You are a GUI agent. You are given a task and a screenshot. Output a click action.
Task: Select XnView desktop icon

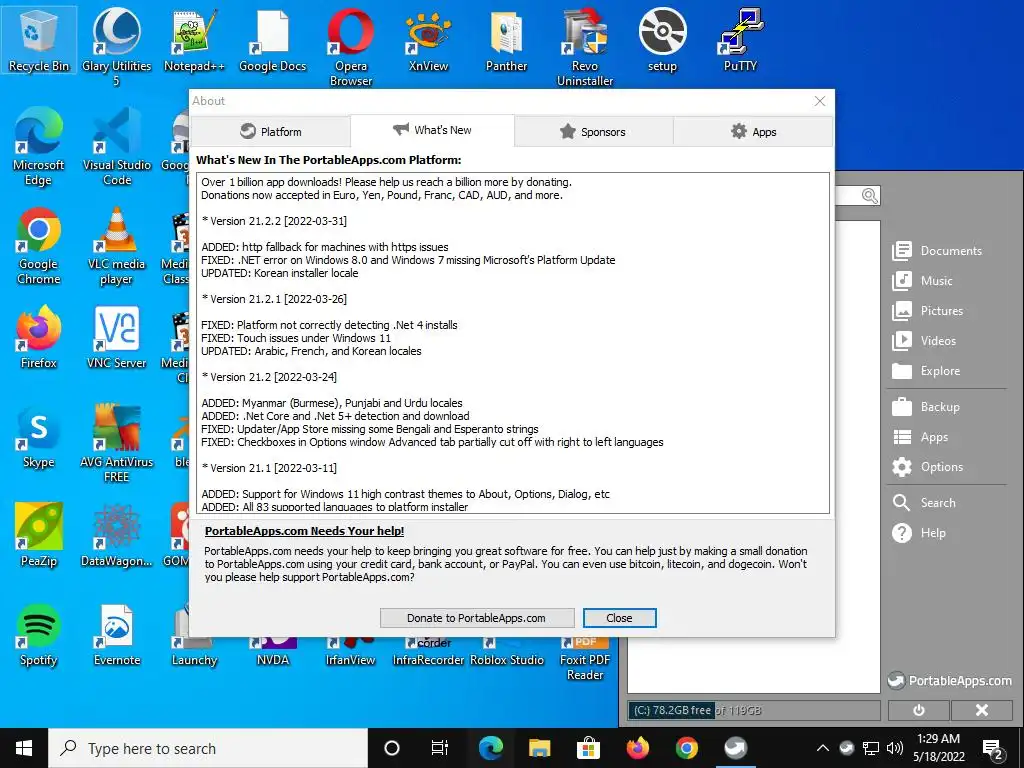point(428,40)
